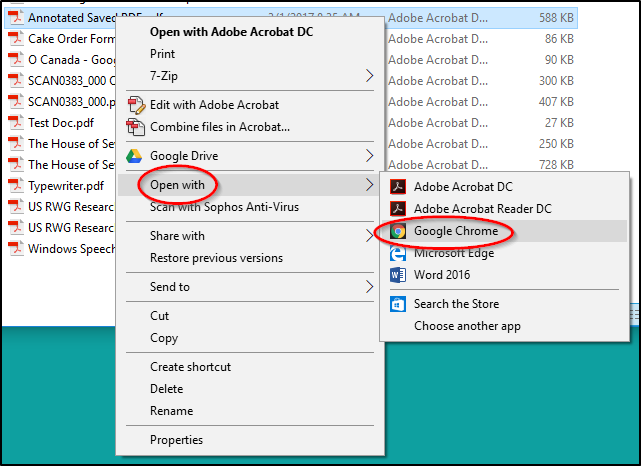Click the Combine files in Acrobat icon
The width and height of the screenshot is (641, 466).
(x=135, y=127)
